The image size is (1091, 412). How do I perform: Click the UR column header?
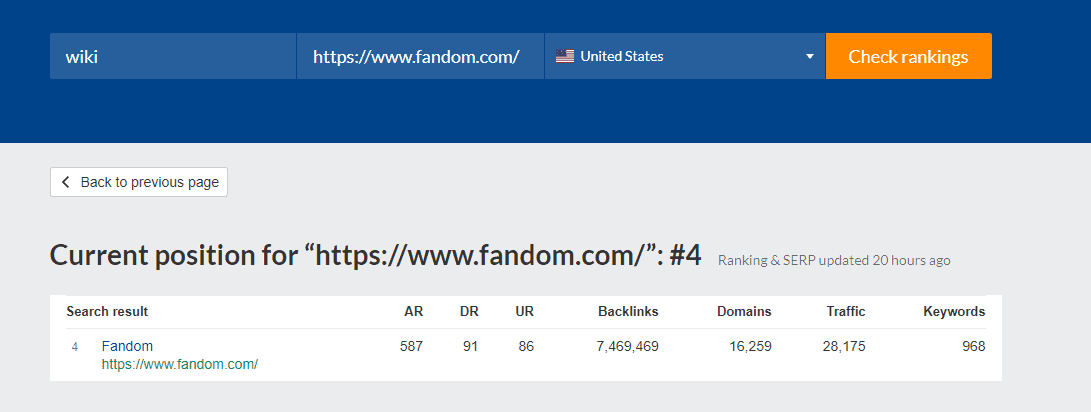pyautogui.click(x=524, y=312)
